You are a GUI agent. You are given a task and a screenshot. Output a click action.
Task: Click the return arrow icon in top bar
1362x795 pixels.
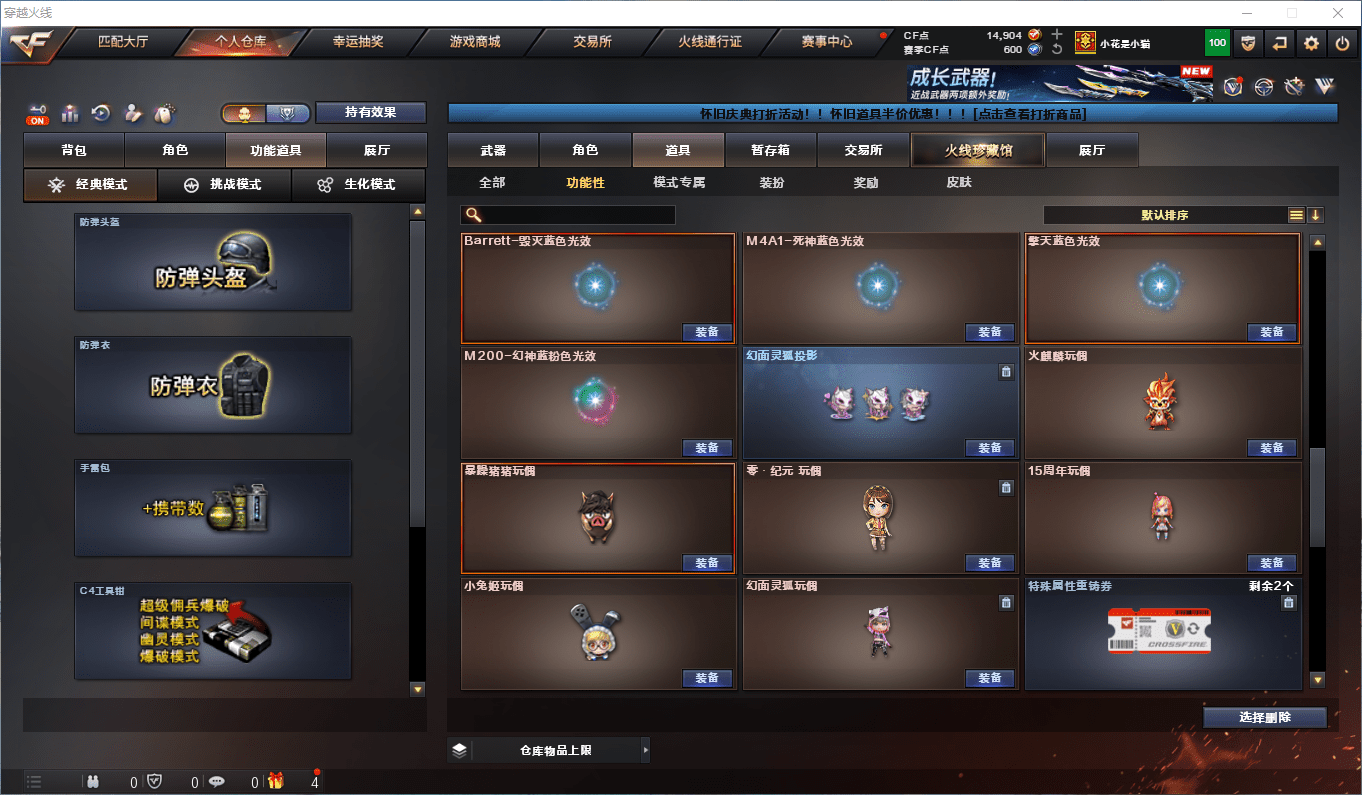1279,43
